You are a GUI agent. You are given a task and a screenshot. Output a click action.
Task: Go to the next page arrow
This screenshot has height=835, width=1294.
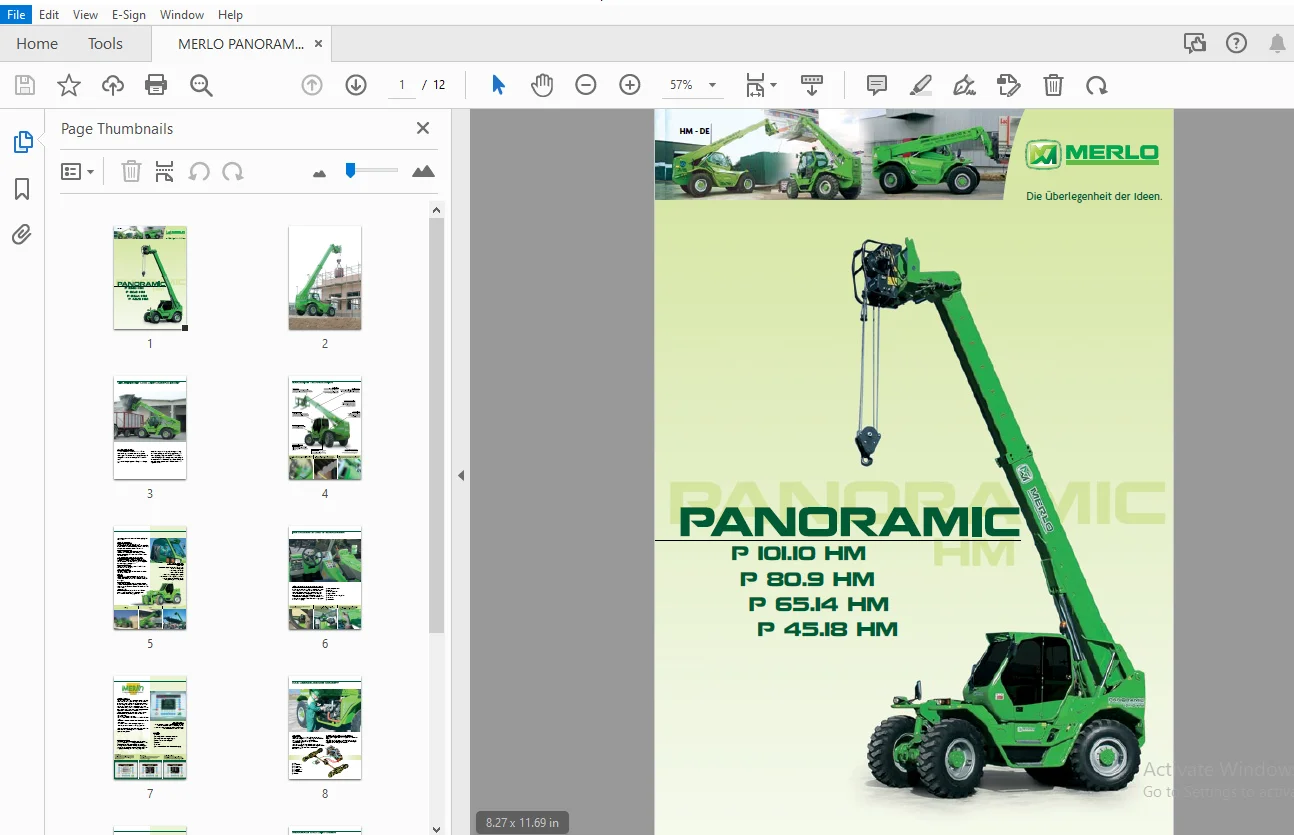(356, 86)
